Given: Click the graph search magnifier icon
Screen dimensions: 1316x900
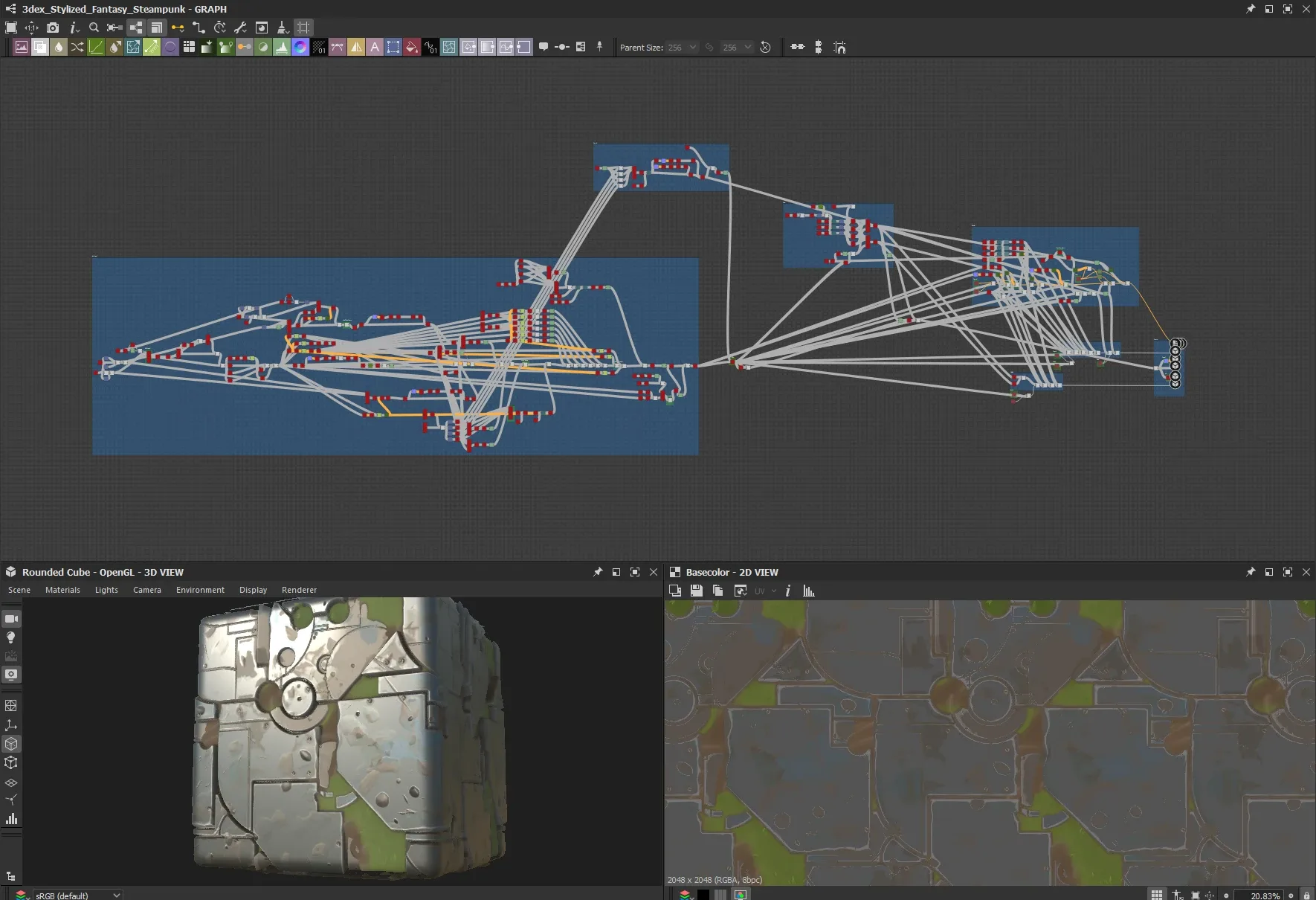Looking at the screenshot, I should (94, 28).
